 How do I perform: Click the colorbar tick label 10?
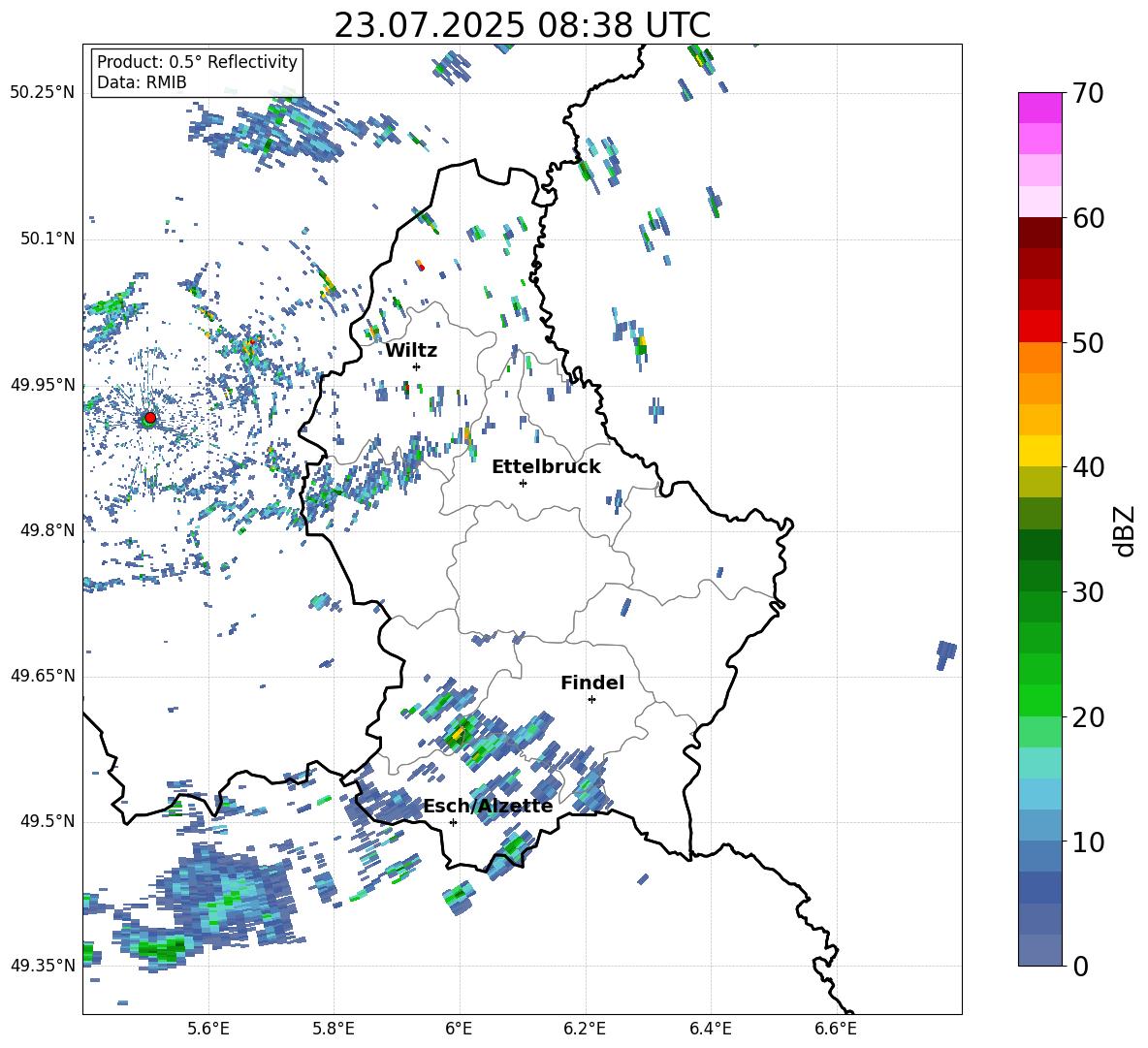click(x=1088, y=842)
